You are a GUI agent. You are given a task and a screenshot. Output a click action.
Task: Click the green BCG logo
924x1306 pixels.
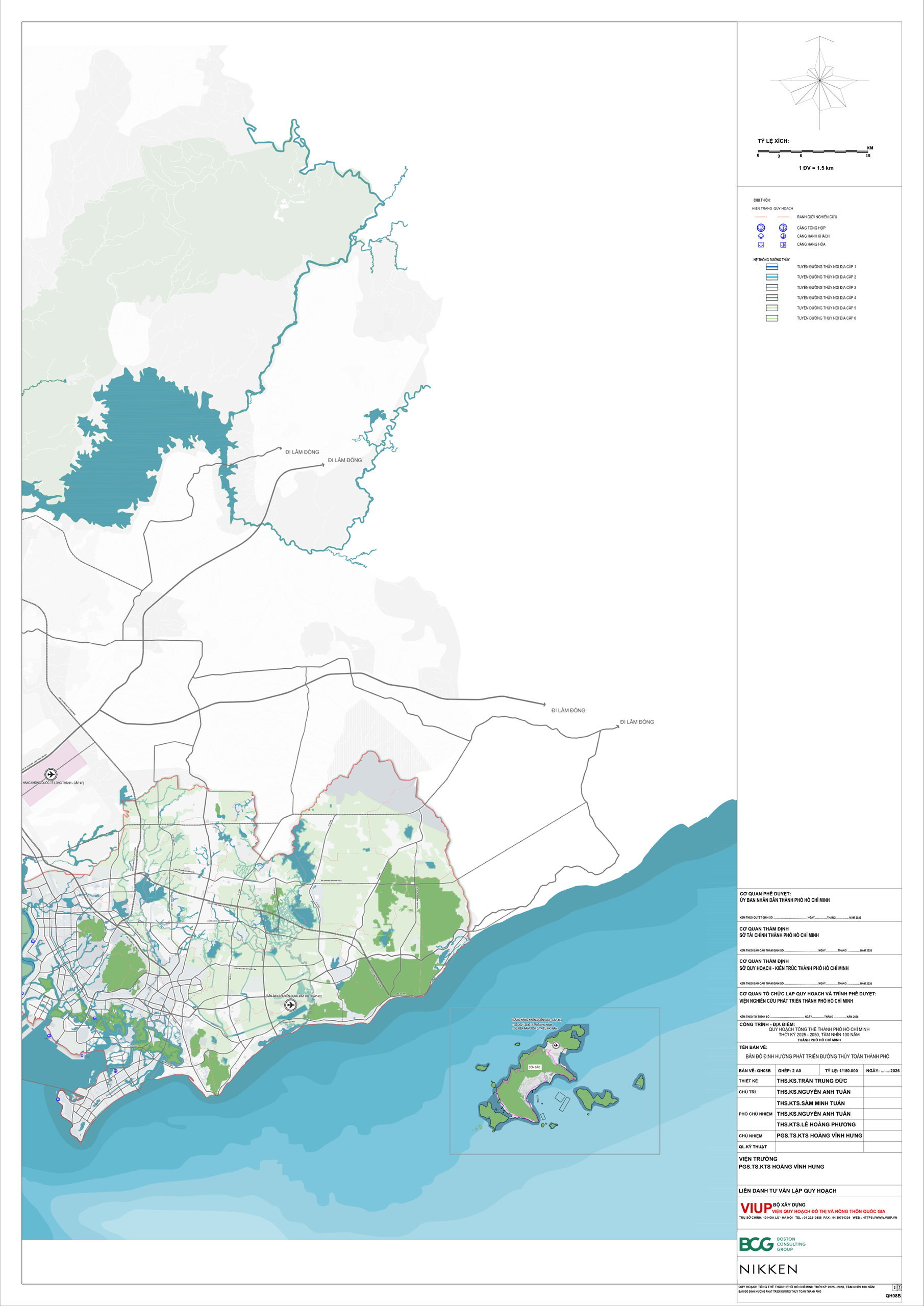click(x=756, y=1244)
